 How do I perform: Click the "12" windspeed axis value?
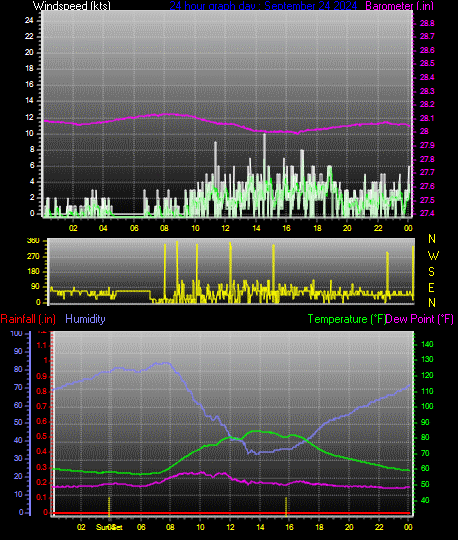29,117
